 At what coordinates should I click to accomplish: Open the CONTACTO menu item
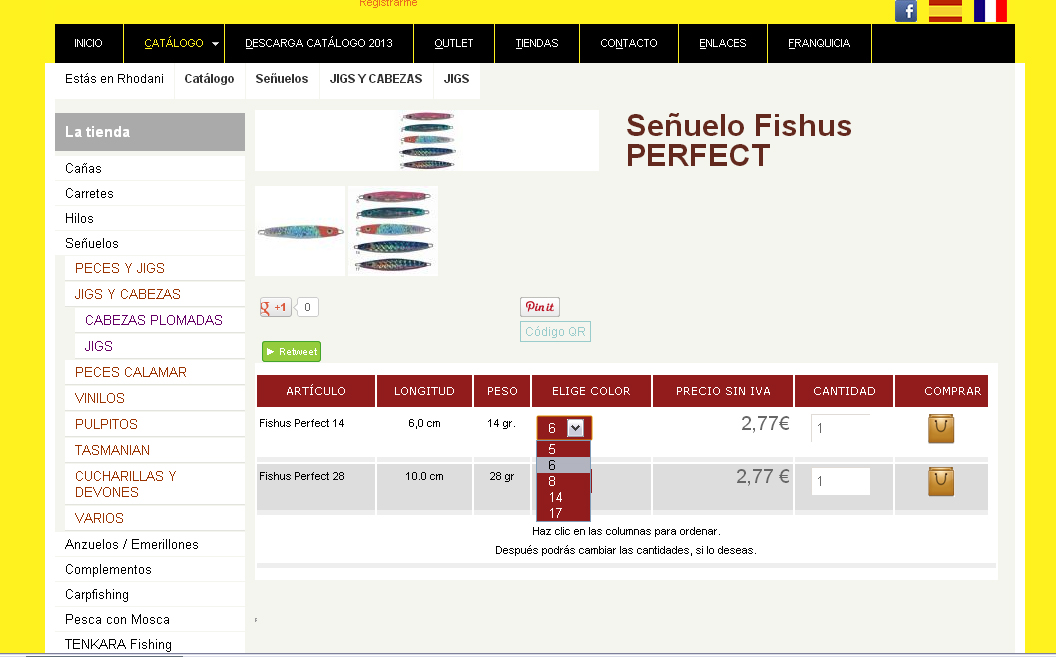[x=628, y=43]
